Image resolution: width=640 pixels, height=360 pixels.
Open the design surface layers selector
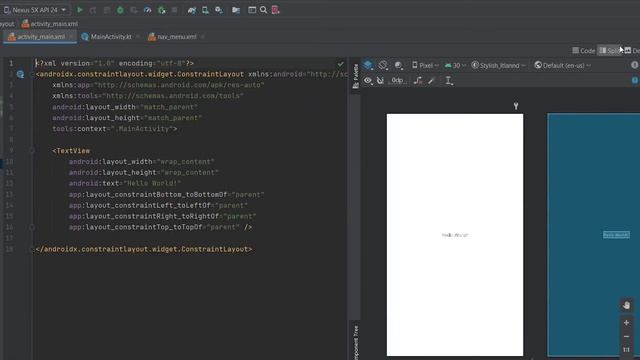coord(368,65)
